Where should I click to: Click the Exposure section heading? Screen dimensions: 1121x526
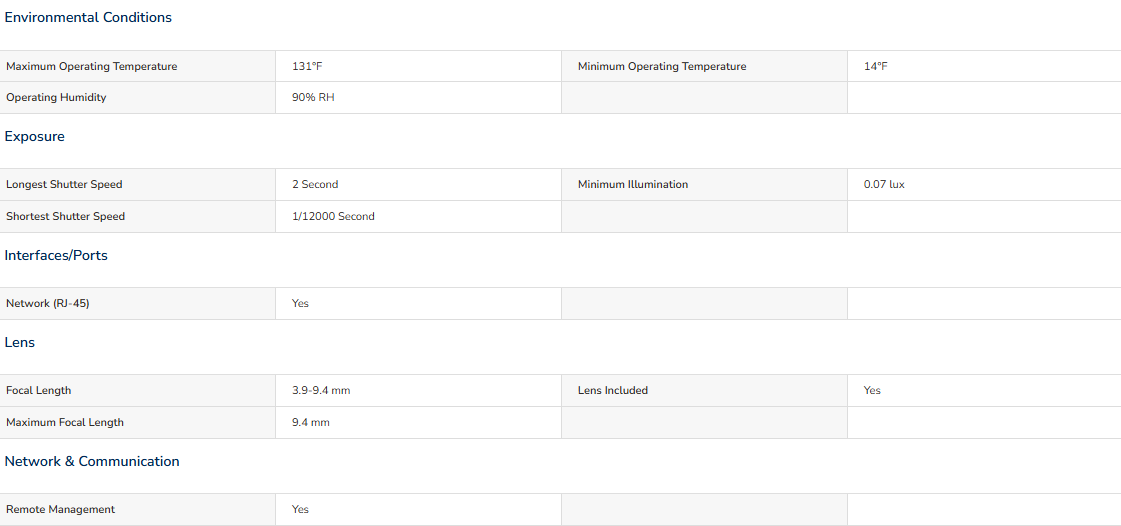pyautogui.click(x=34, y=137)
